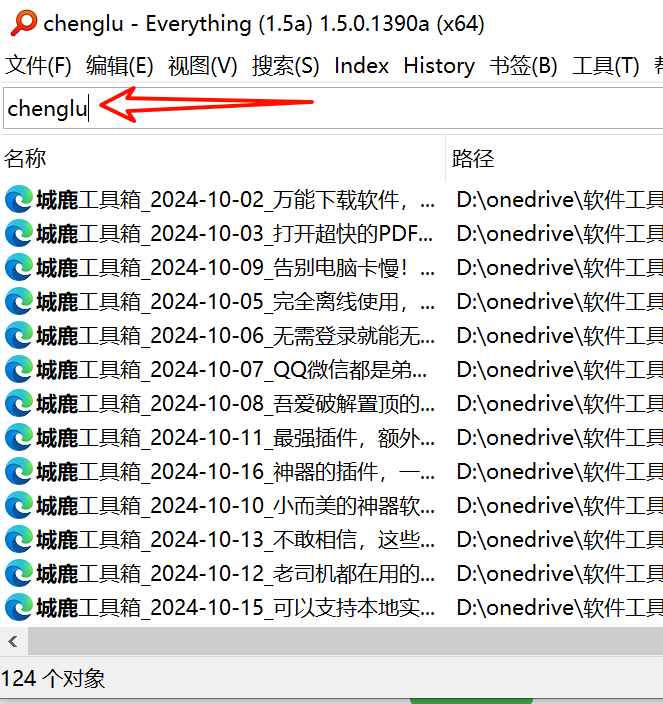Click Edge icon of the 2024-10-03 file

(19, 233)
